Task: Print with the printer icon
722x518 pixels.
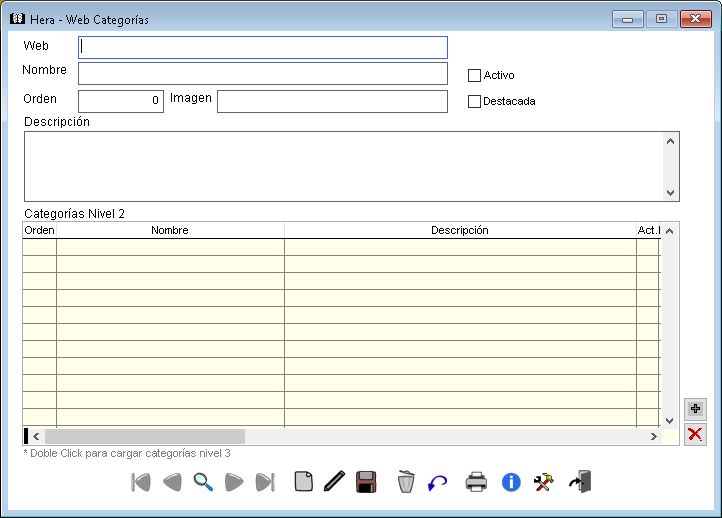Action: click(x=476, y=482)
